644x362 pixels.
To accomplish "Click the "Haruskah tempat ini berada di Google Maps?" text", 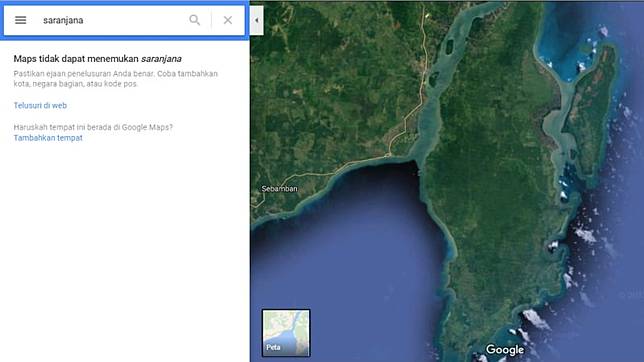I will pyautogui.click(x=93, y=127).
